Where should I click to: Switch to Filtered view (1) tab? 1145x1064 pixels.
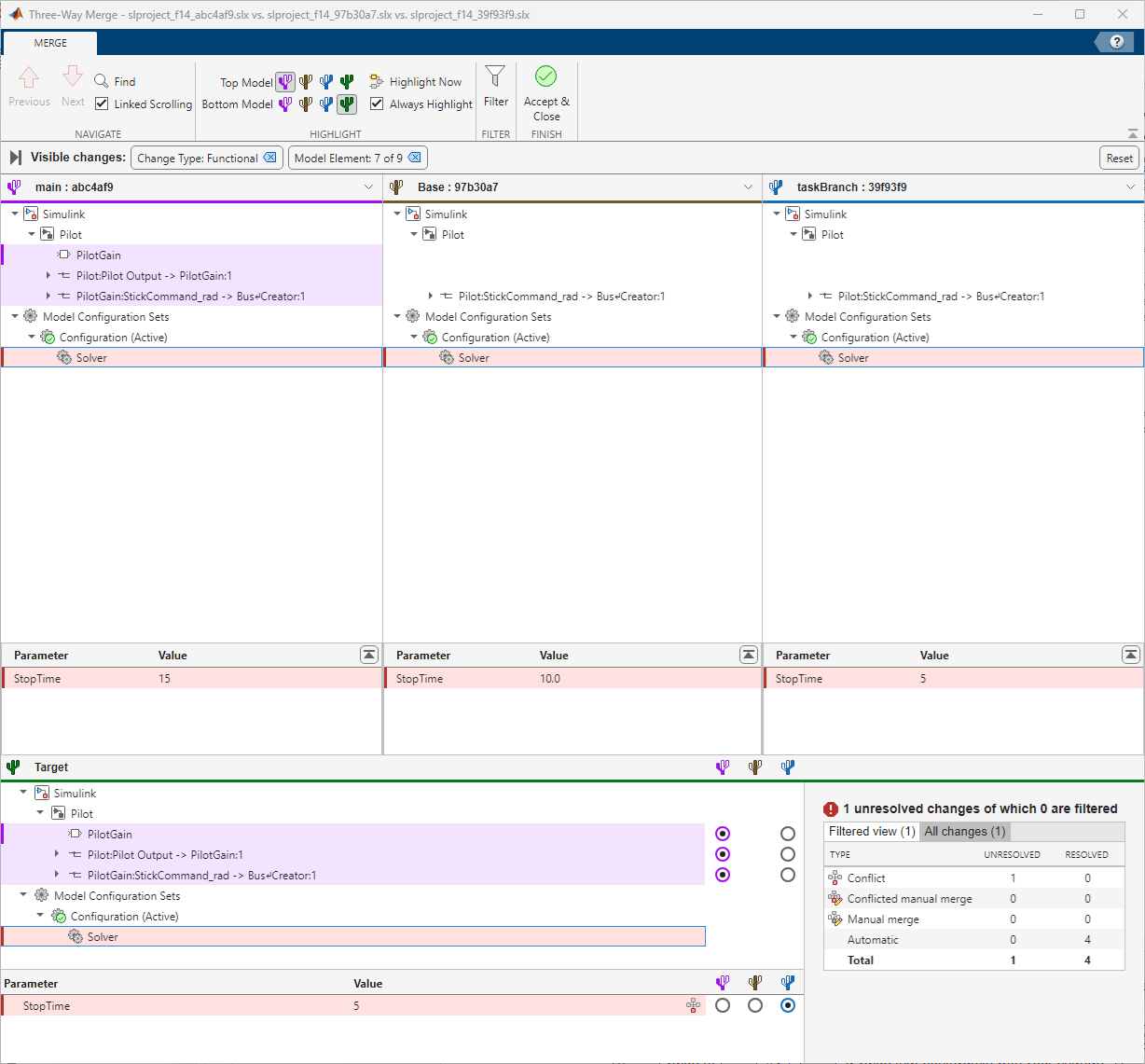coord(872,832)
